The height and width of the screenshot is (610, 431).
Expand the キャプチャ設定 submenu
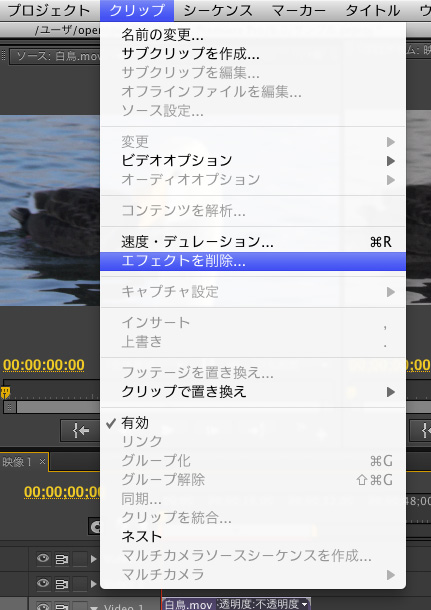click(x=253, y=292)
